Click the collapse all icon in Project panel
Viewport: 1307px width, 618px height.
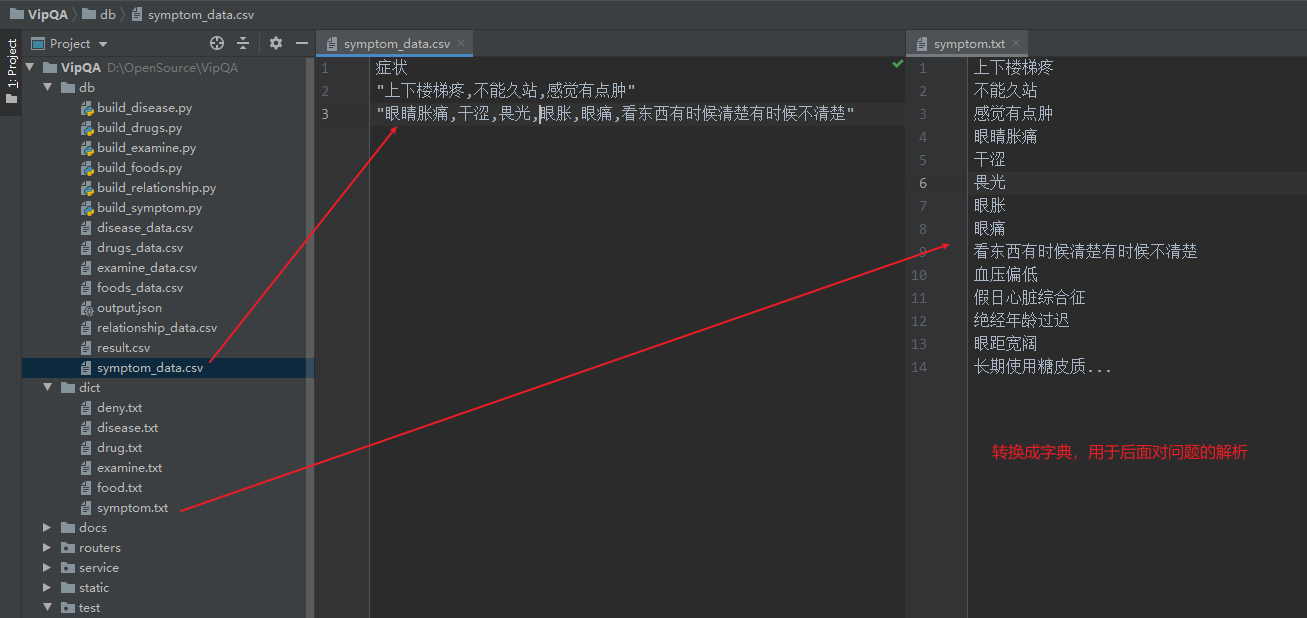tap(243, 43)
